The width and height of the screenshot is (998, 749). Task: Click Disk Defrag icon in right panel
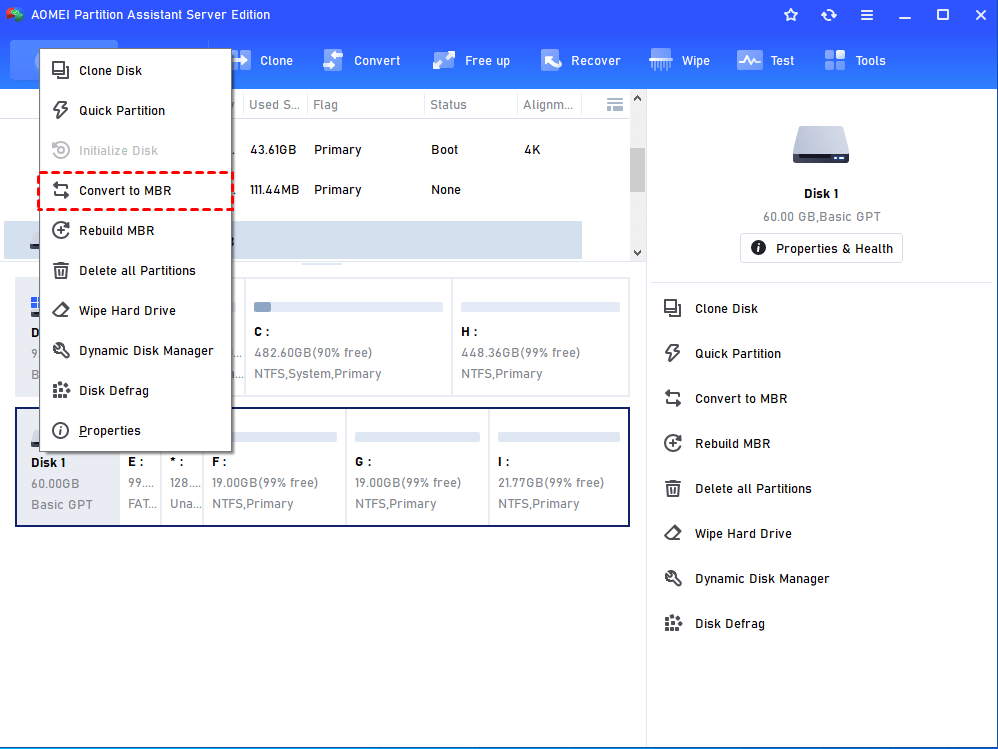673,624
